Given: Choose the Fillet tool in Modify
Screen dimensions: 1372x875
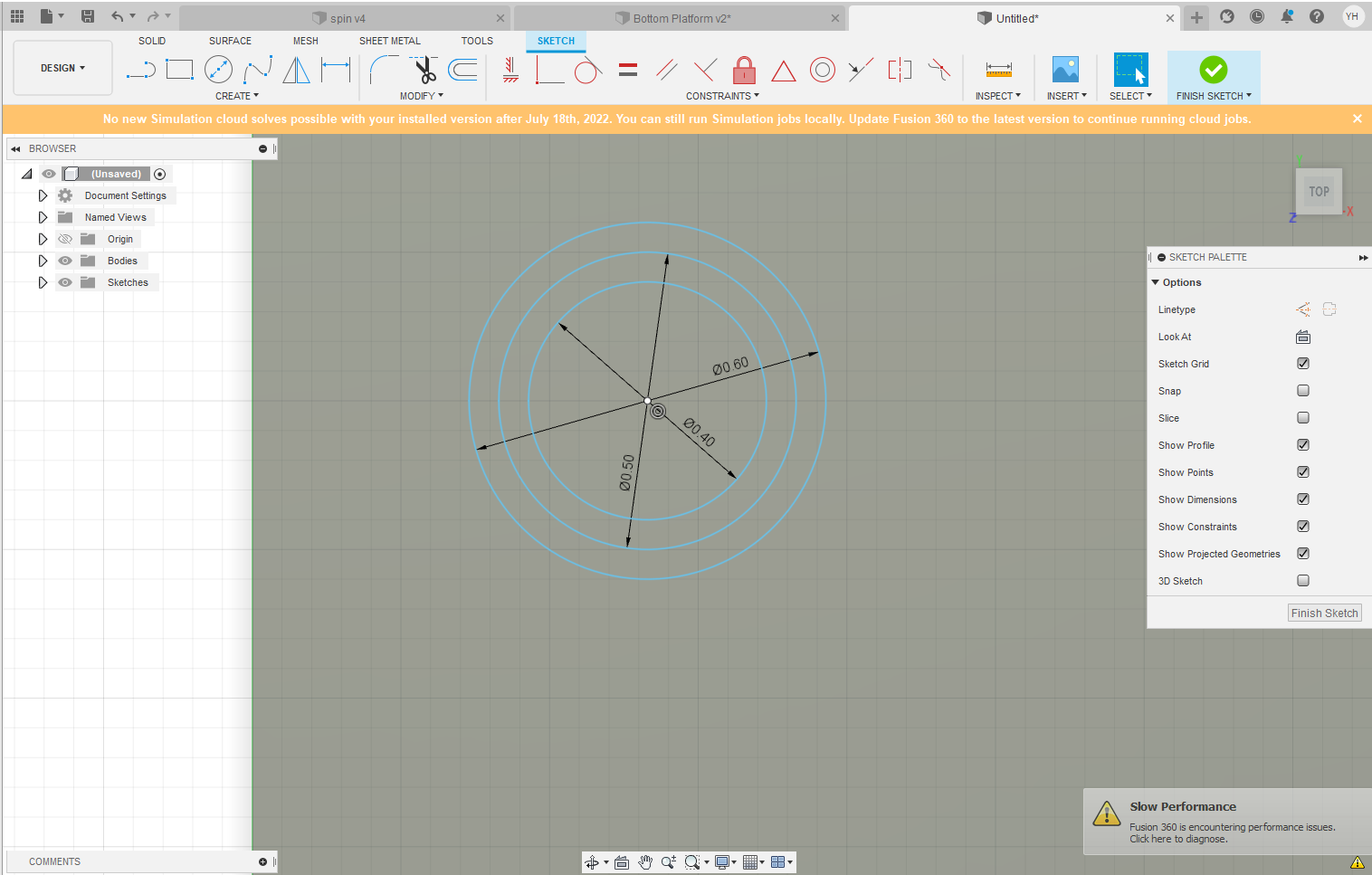Looking at the screenshot, I should [384, 70].
